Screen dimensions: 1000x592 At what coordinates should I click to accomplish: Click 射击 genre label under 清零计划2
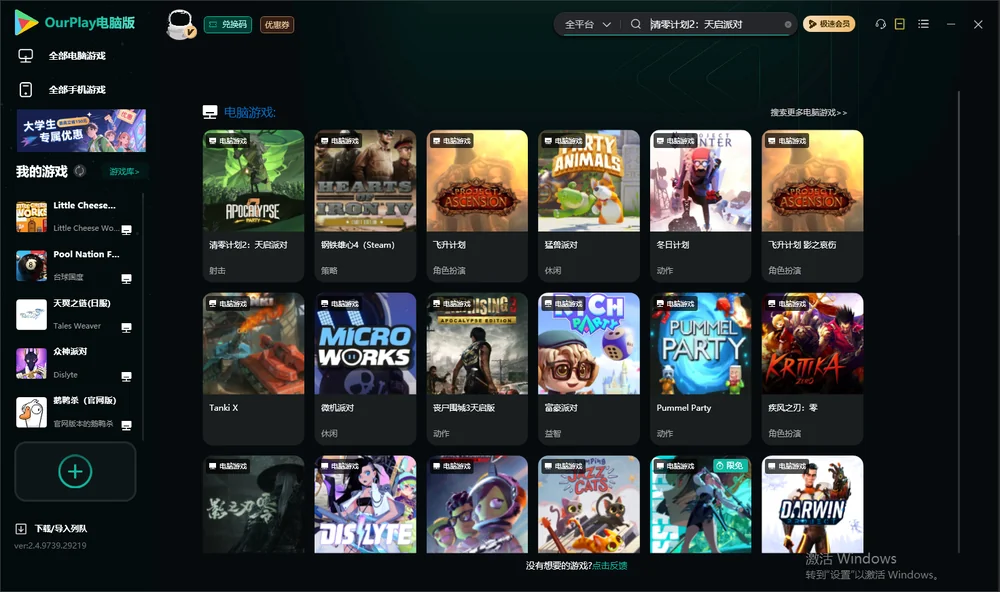(217, 270)
